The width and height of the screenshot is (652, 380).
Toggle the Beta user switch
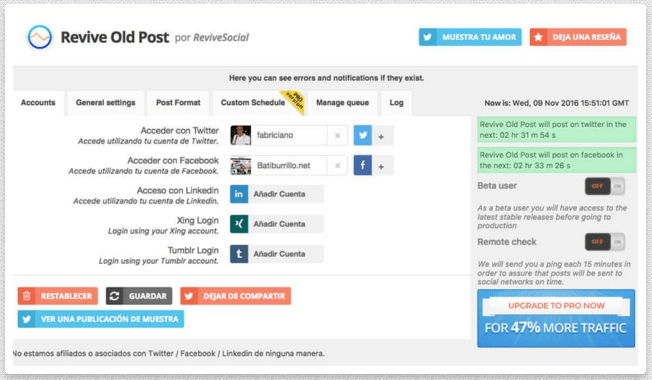pos(605,186)
